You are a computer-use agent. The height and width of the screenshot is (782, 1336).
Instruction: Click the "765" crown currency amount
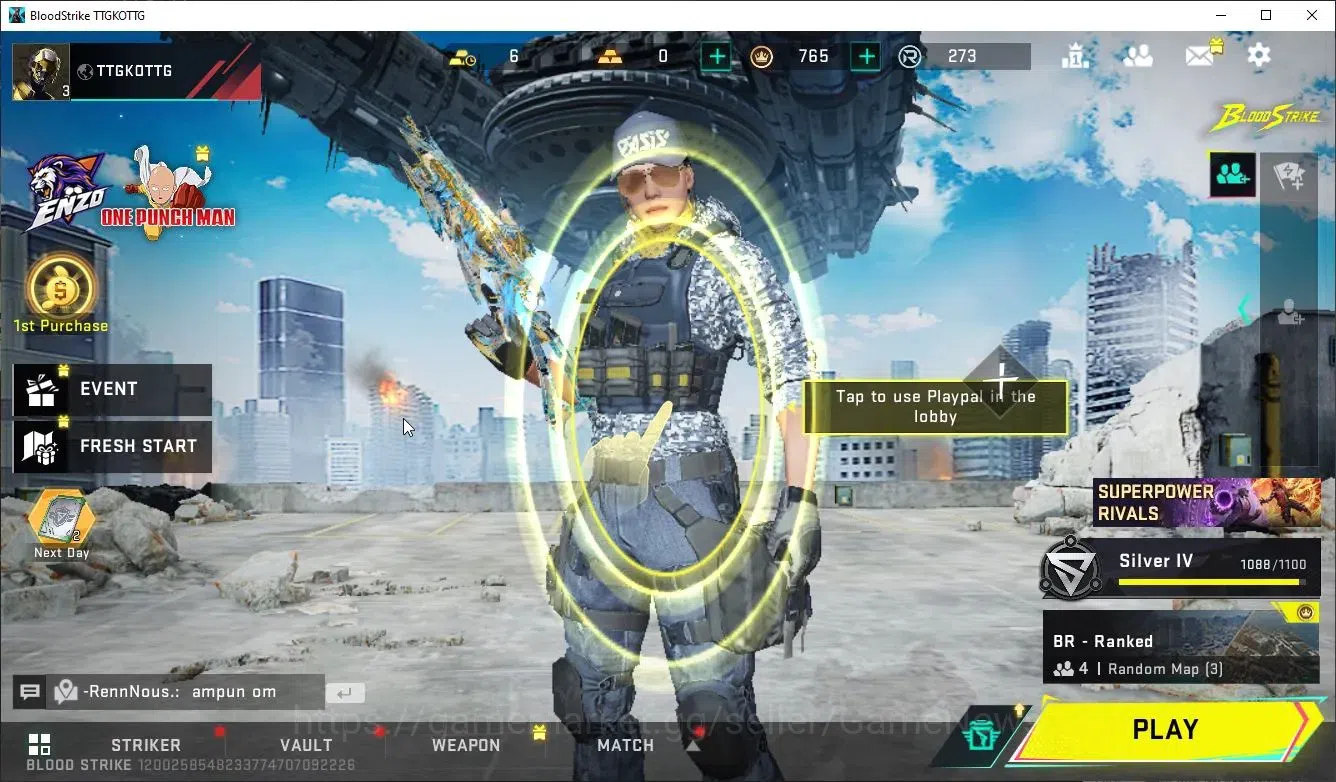pos(813,57)
